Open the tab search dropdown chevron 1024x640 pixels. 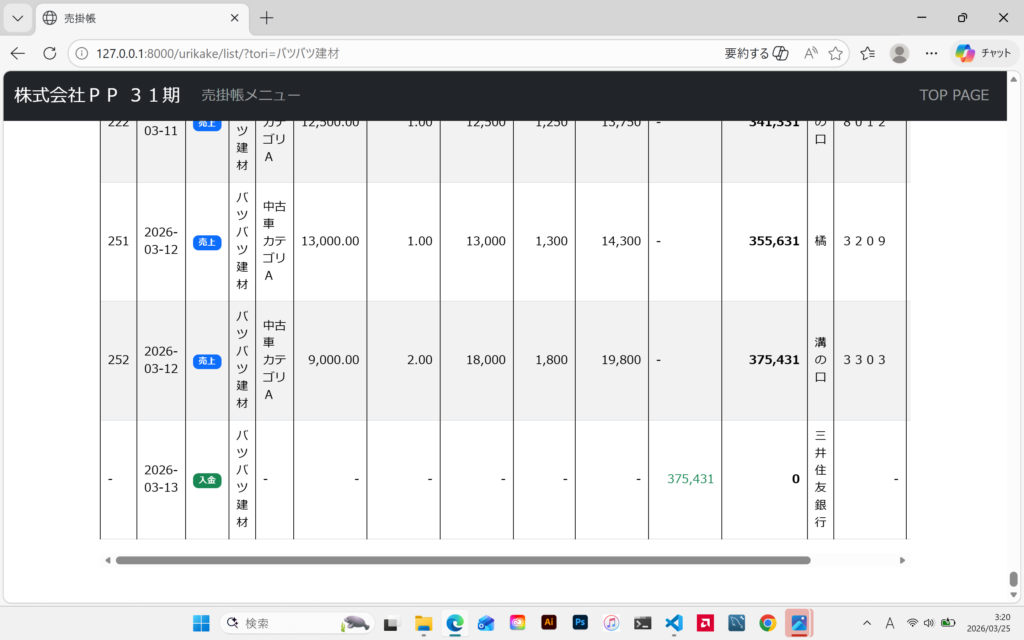18,18
